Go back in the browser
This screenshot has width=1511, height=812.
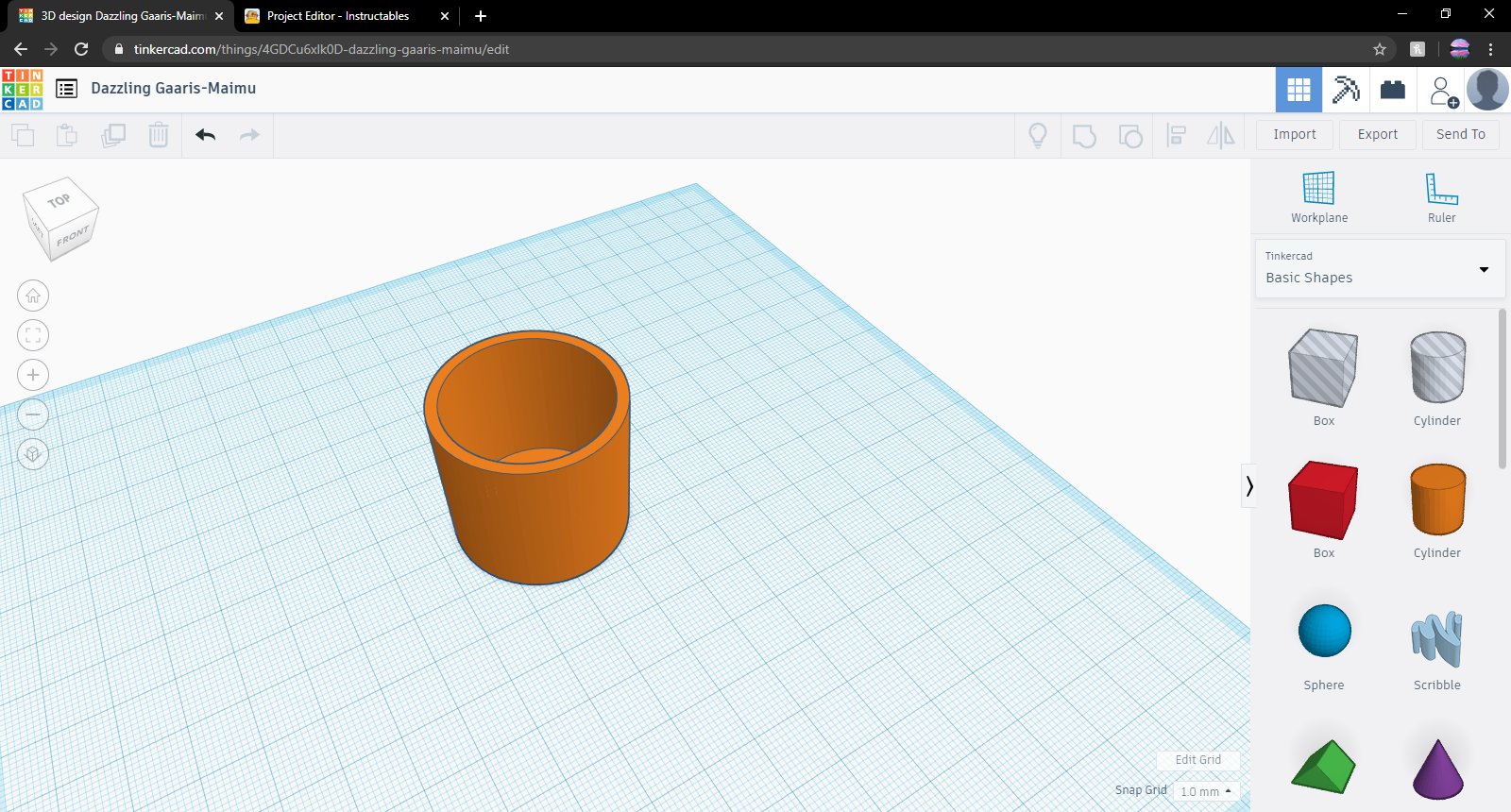click(x=21, y=49)
